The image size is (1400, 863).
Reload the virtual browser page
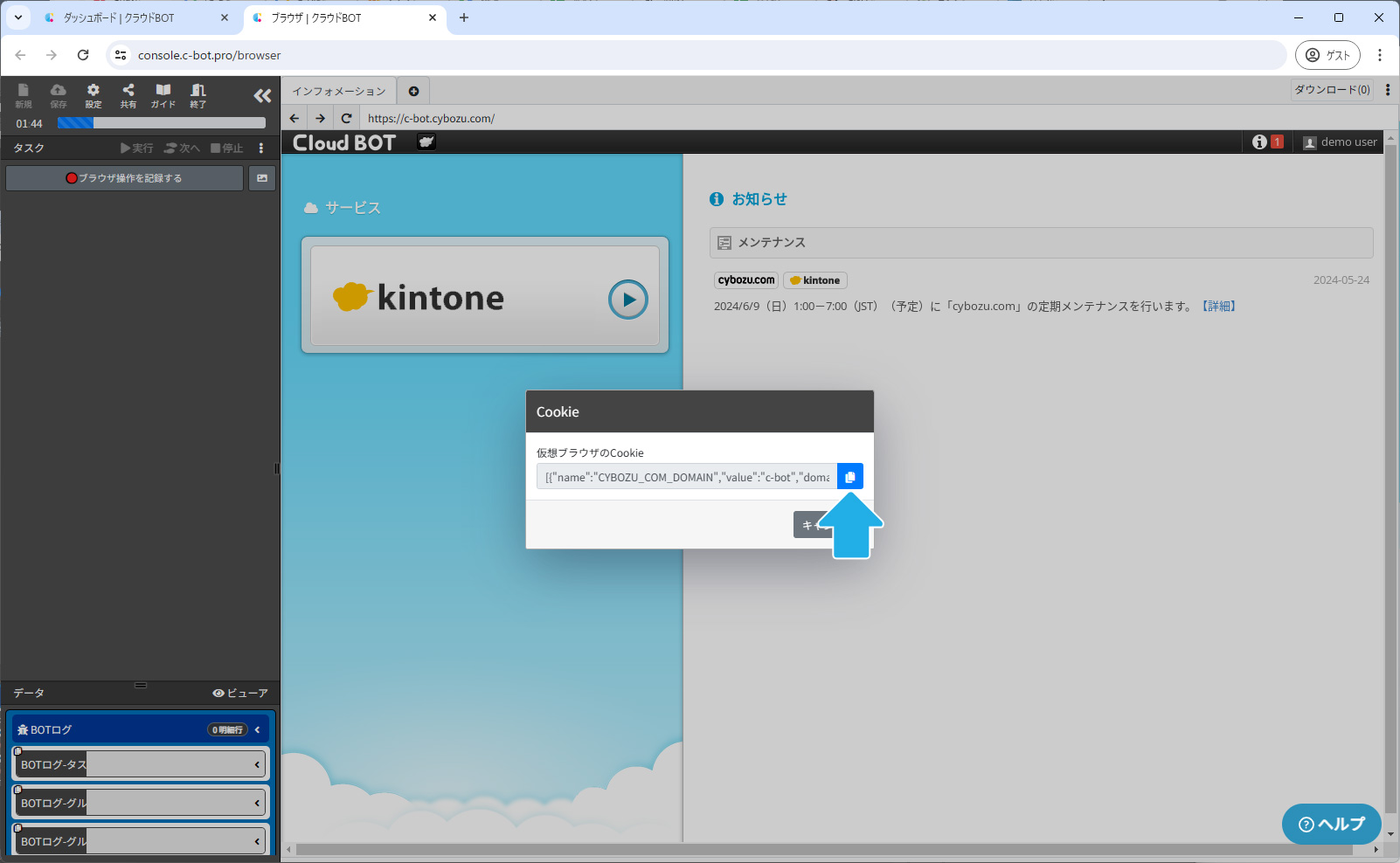point(347,118)
